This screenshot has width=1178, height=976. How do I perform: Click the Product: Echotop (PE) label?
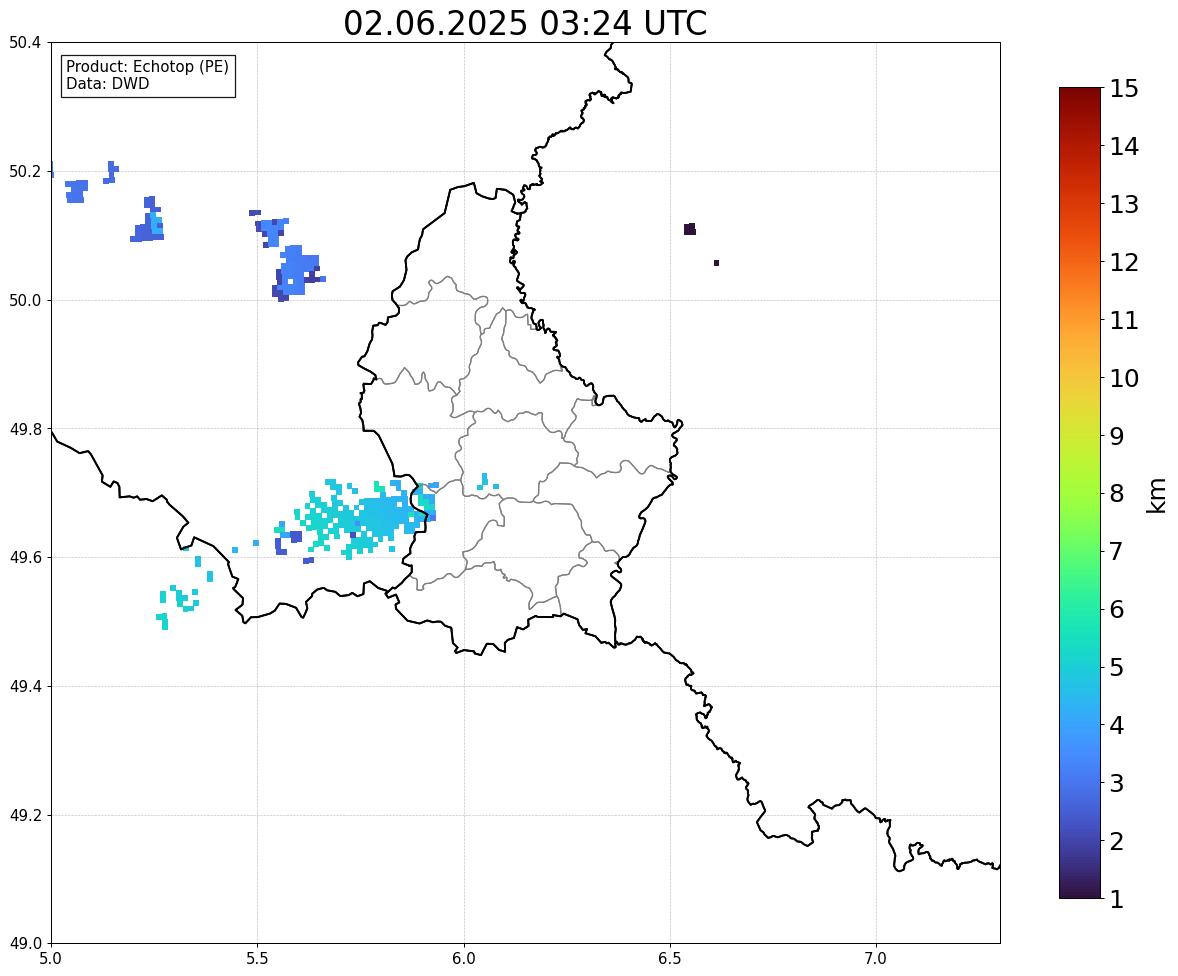point(147,66)
